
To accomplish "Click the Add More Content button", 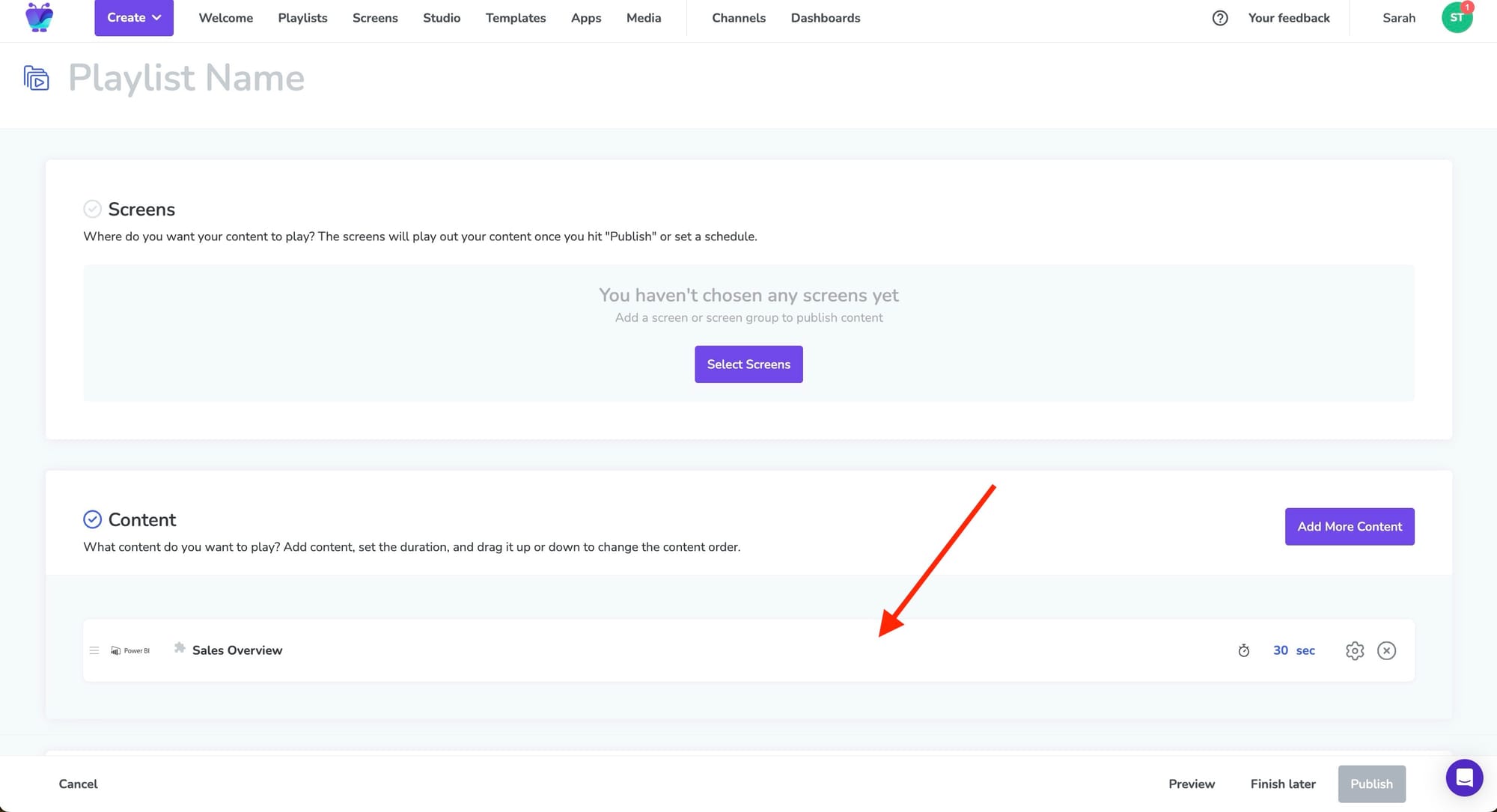I will click(x=1350, y=527).
